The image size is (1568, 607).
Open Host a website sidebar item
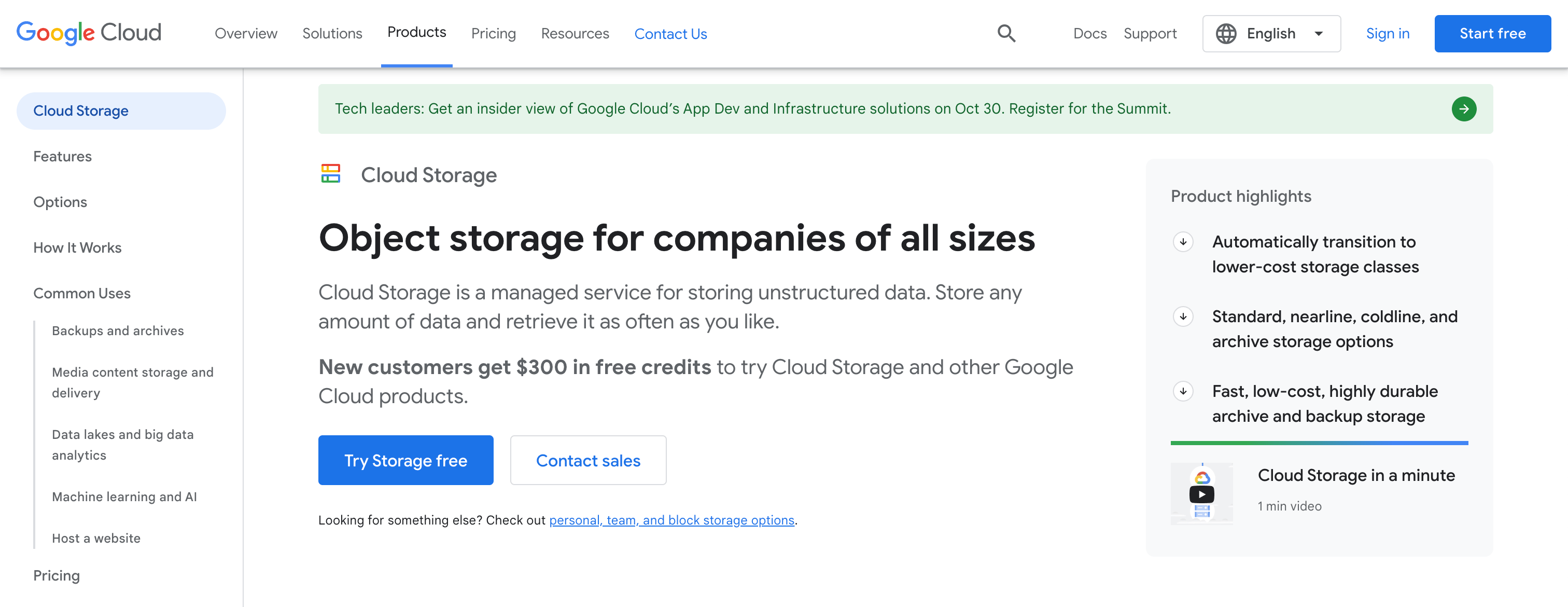click(96, 538)
